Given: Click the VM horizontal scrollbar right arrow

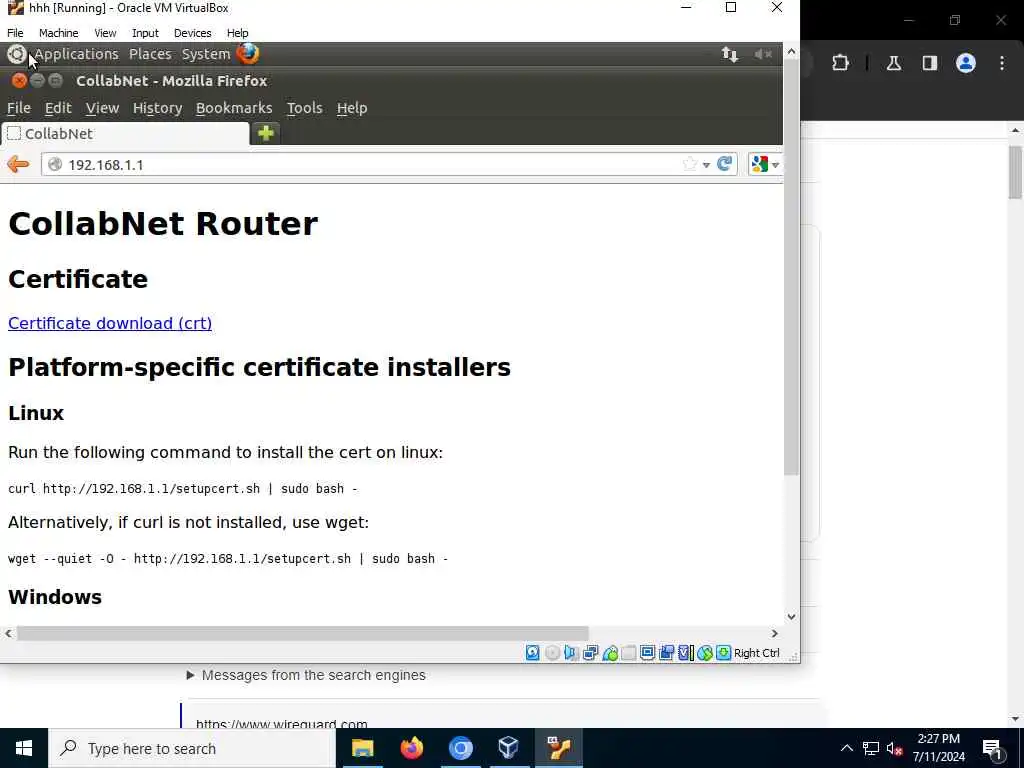Looking at the screenshot, I should (x=775, y=633).
